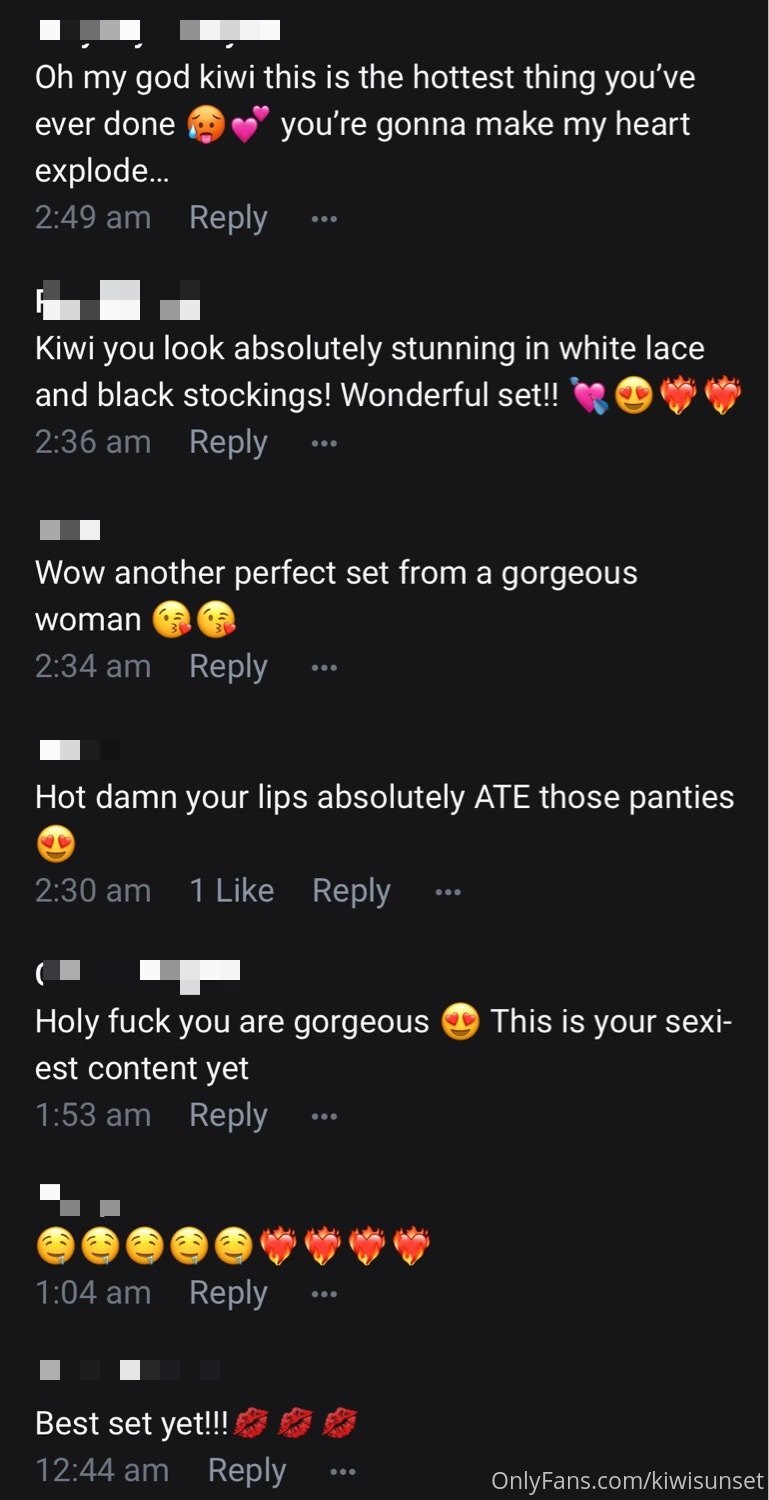
Task: Open options menu on 2:49 am comment
Action: tap(324, 218)
